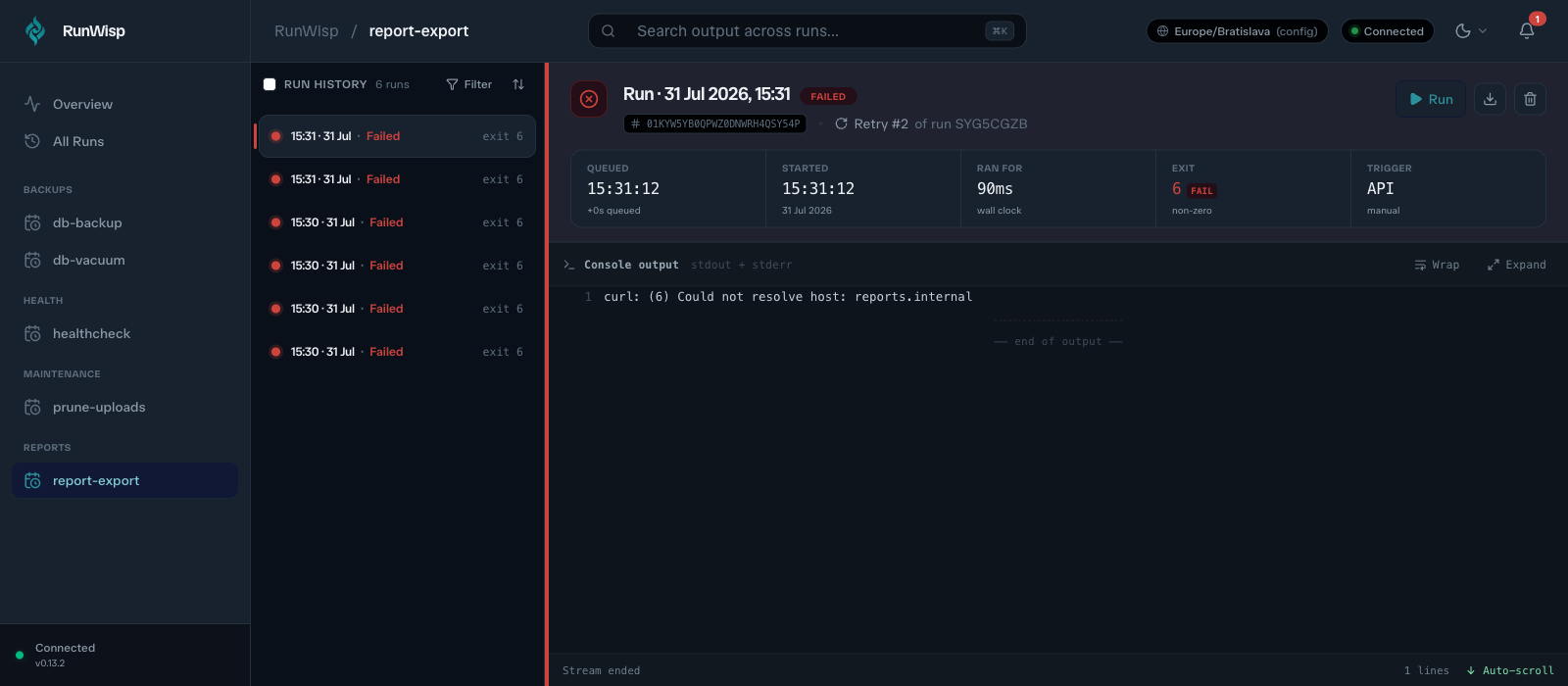Toggle Wrap for console output
The image size is (1568, 686).
pos(1437,265)
